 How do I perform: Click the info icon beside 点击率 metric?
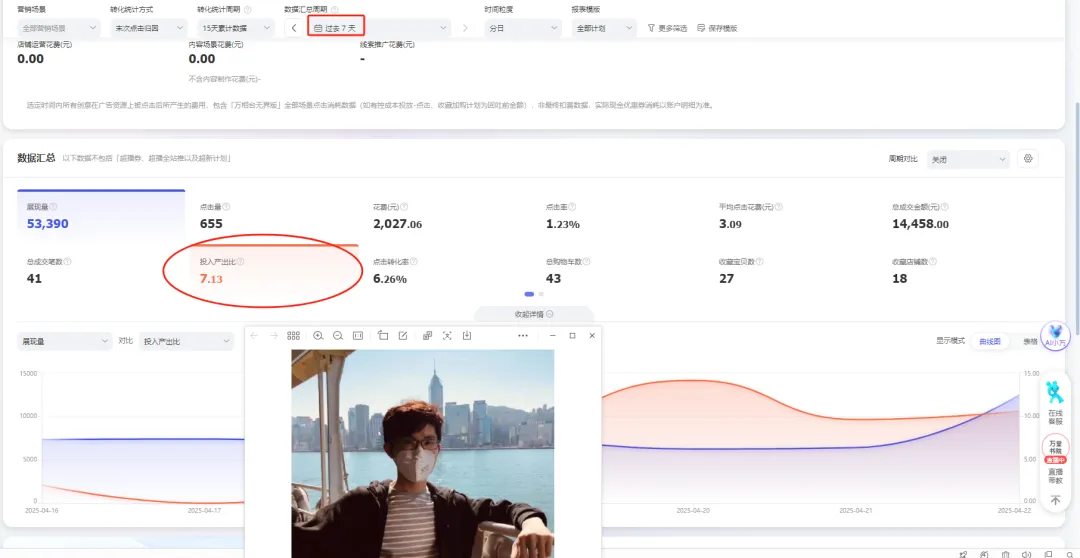point(572,207)
